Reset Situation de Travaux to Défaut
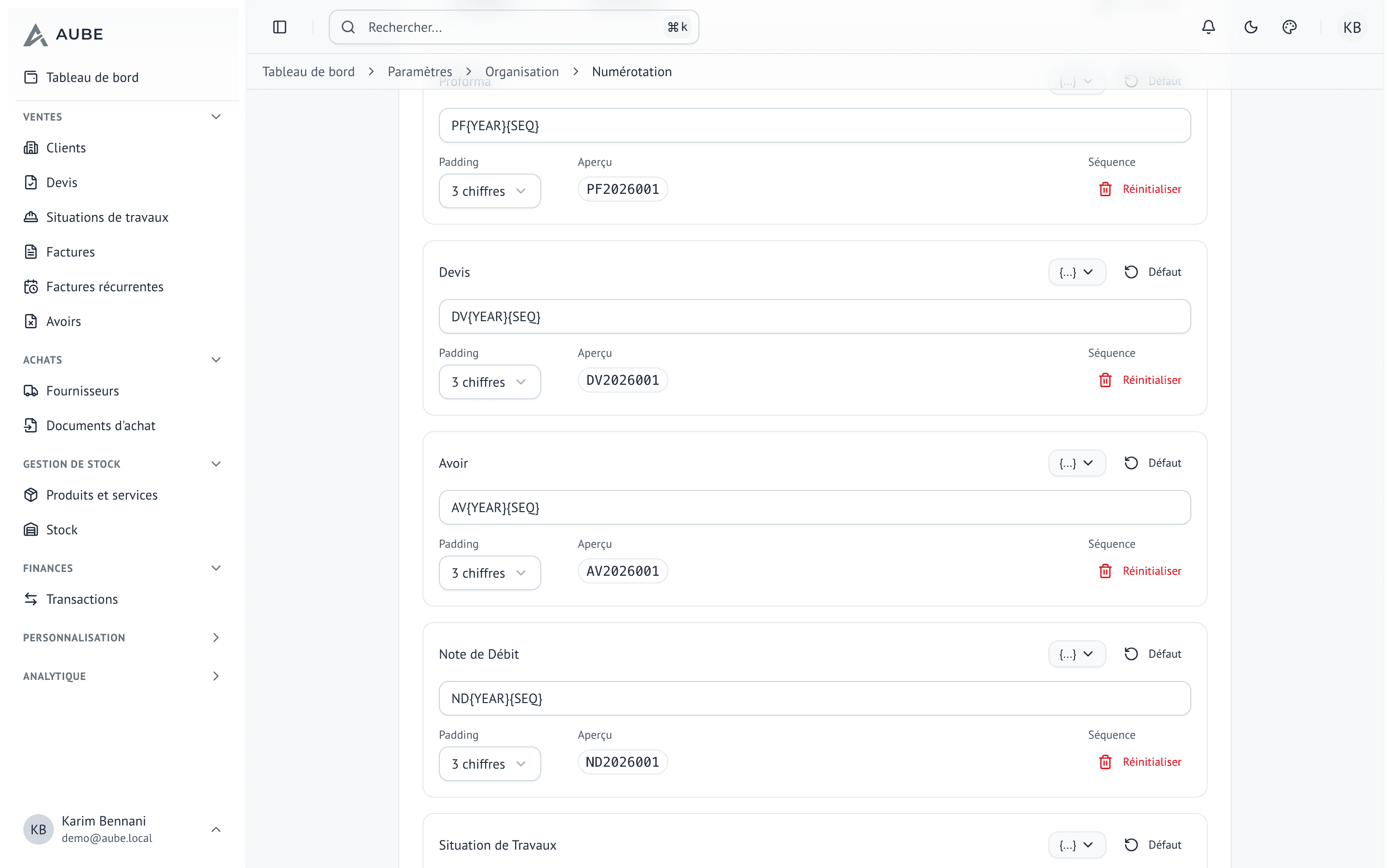This screenshot has width=1389, height=868. click(x=1153, y=845)
